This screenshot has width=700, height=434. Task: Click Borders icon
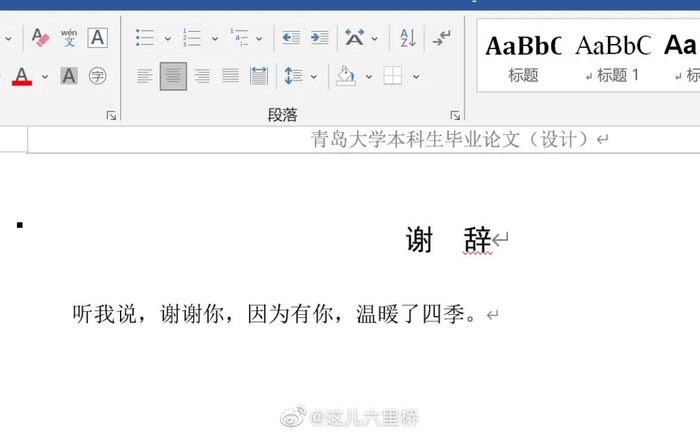point(393,76)
